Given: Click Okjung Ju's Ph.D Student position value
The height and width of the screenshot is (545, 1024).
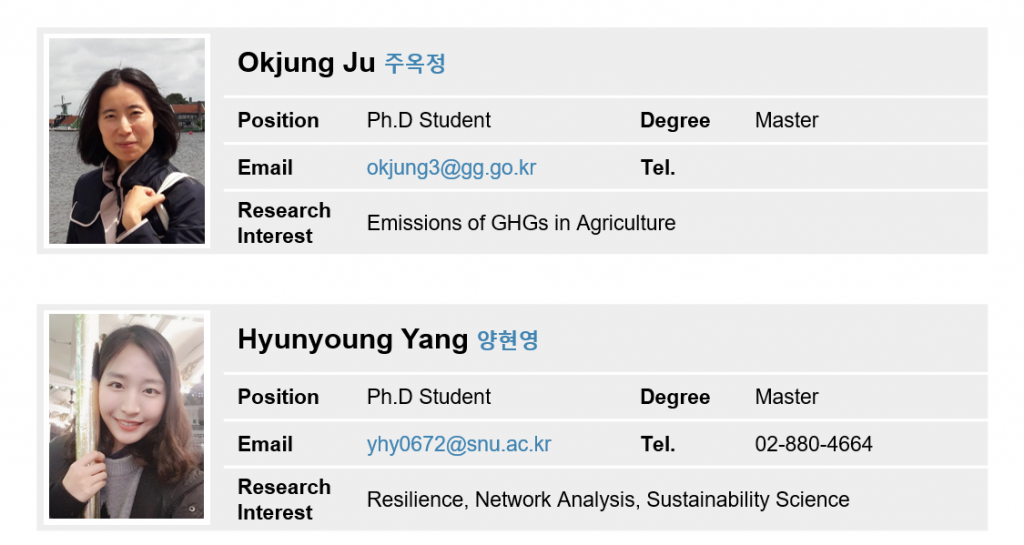Looking at the screenshot, I should [x=428, y=120].
